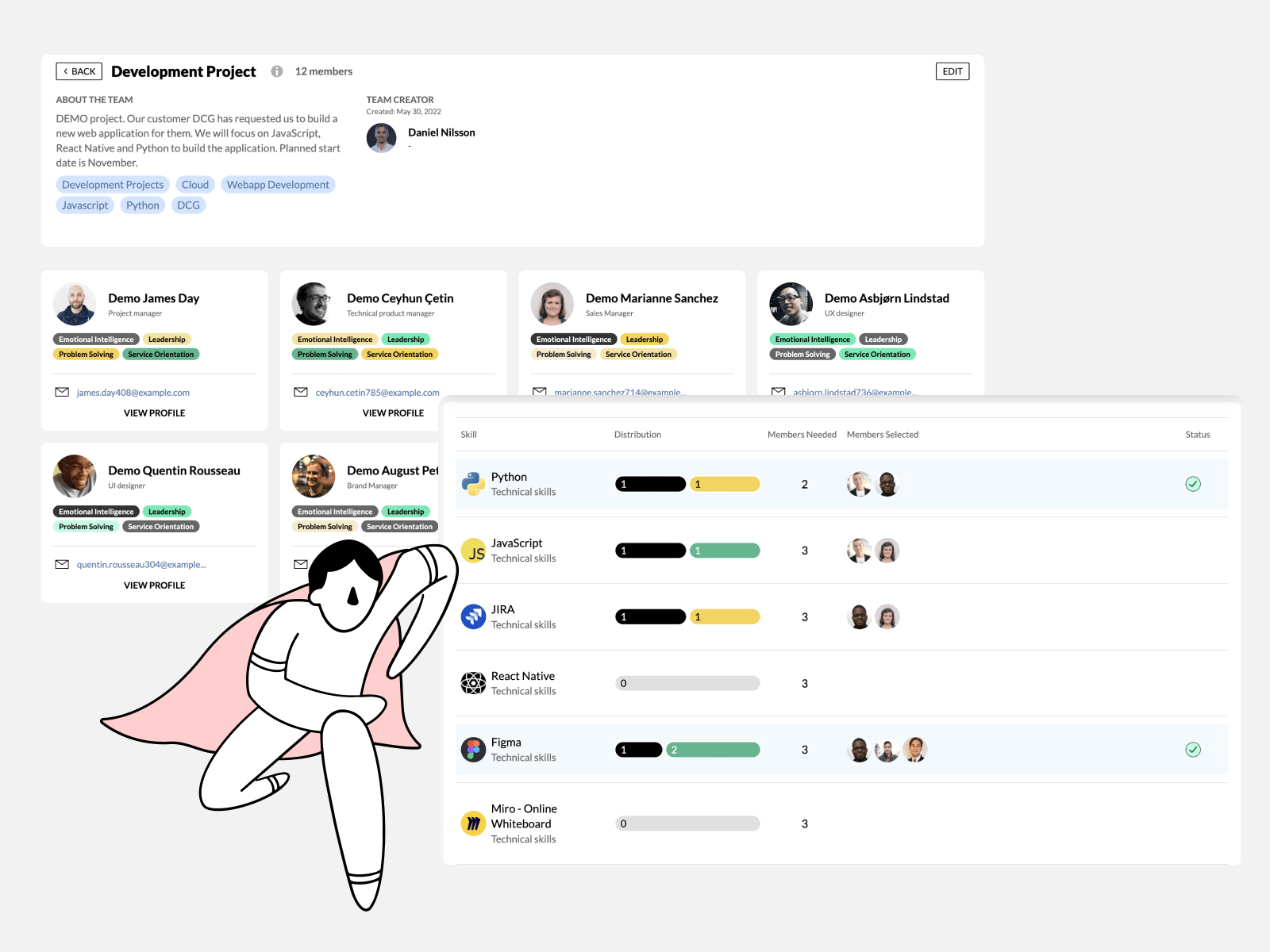Click the 12 members count text
The height and width of the screenshot is (952, 1270).
tap(324, 71)
